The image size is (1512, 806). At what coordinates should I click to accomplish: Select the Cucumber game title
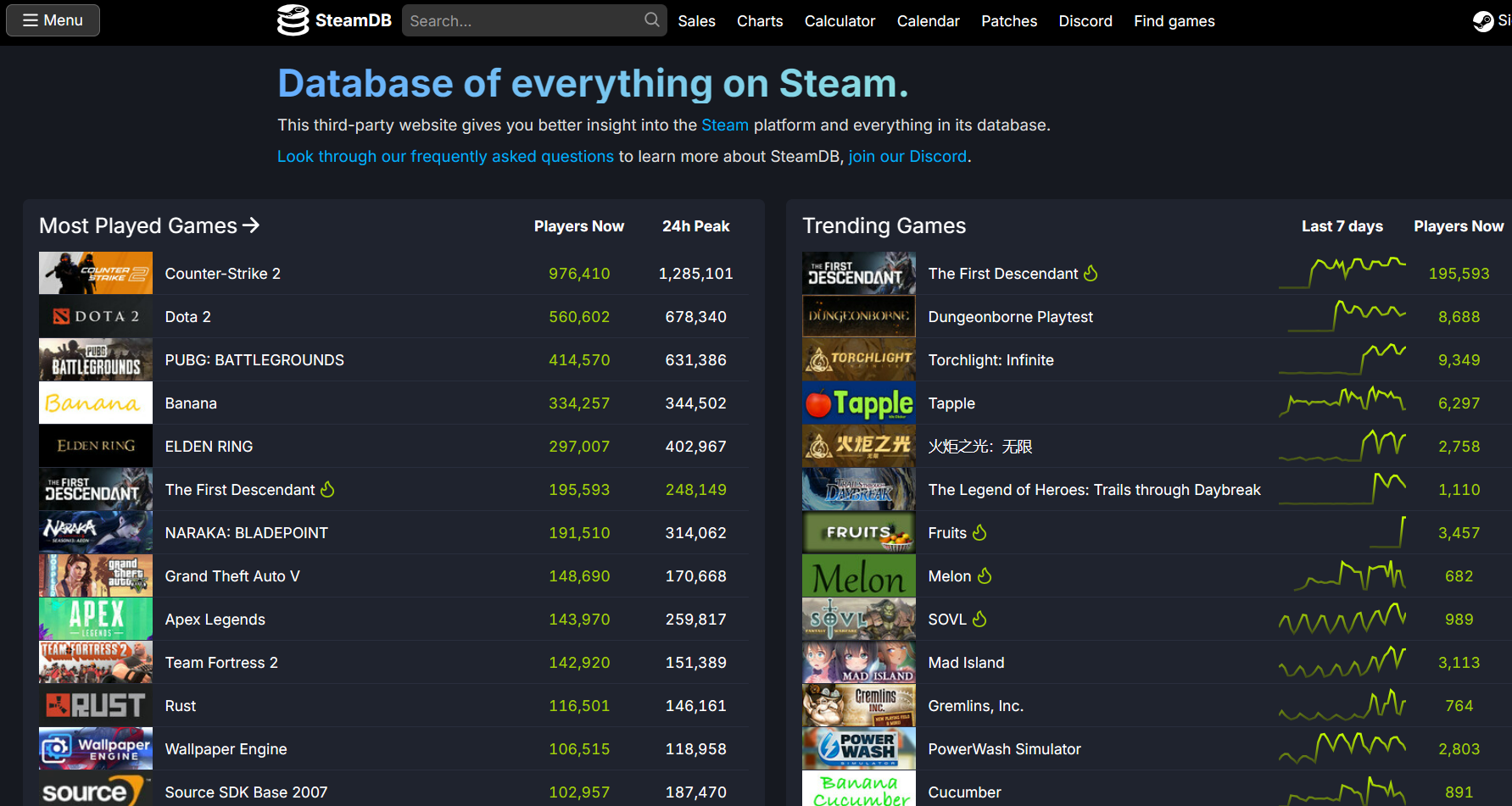(964, 792)
